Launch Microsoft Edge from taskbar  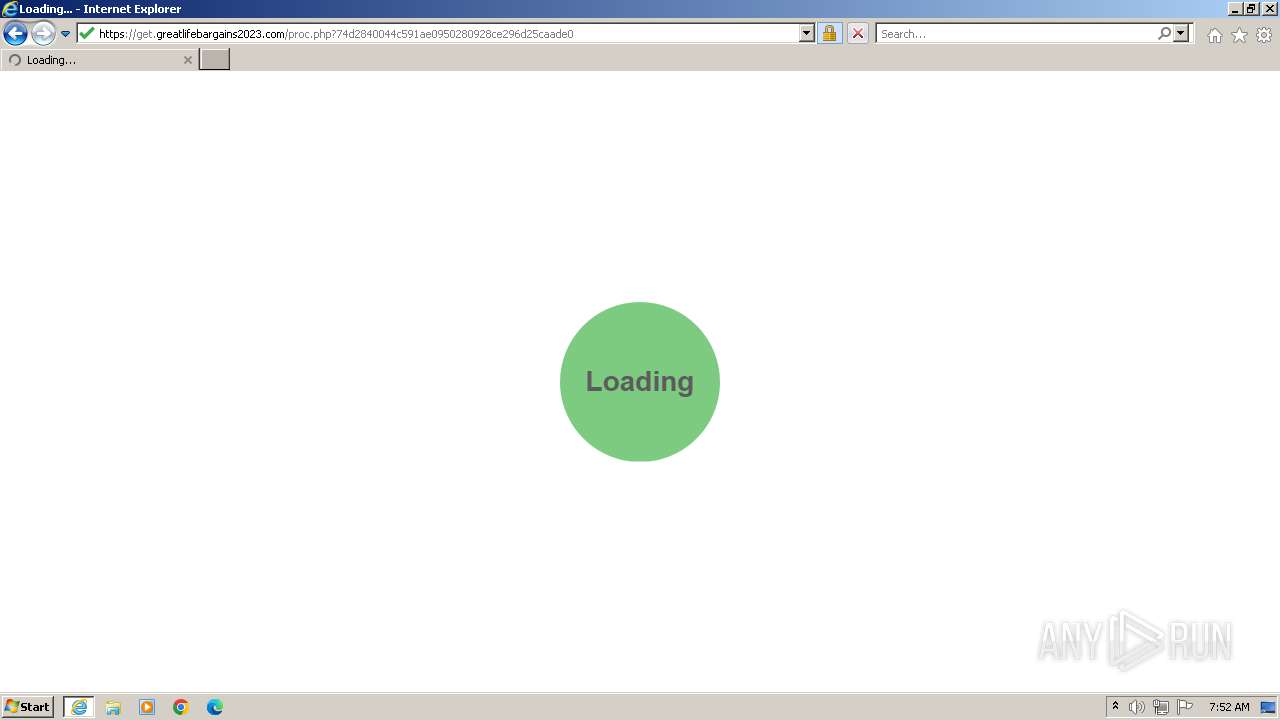(215, 707)
